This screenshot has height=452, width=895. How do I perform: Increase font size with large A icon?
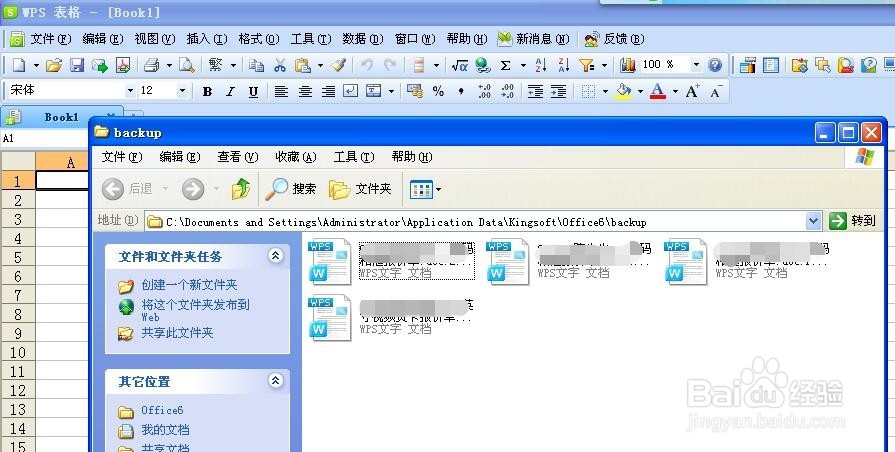click(692, 91)
